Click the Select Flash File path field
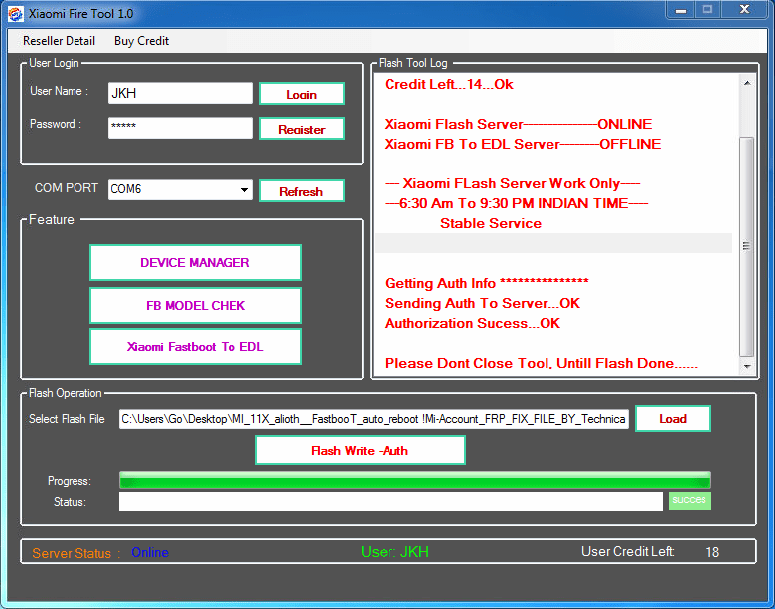The height and width of the screenshot is (609, 775). coord(374,419)
